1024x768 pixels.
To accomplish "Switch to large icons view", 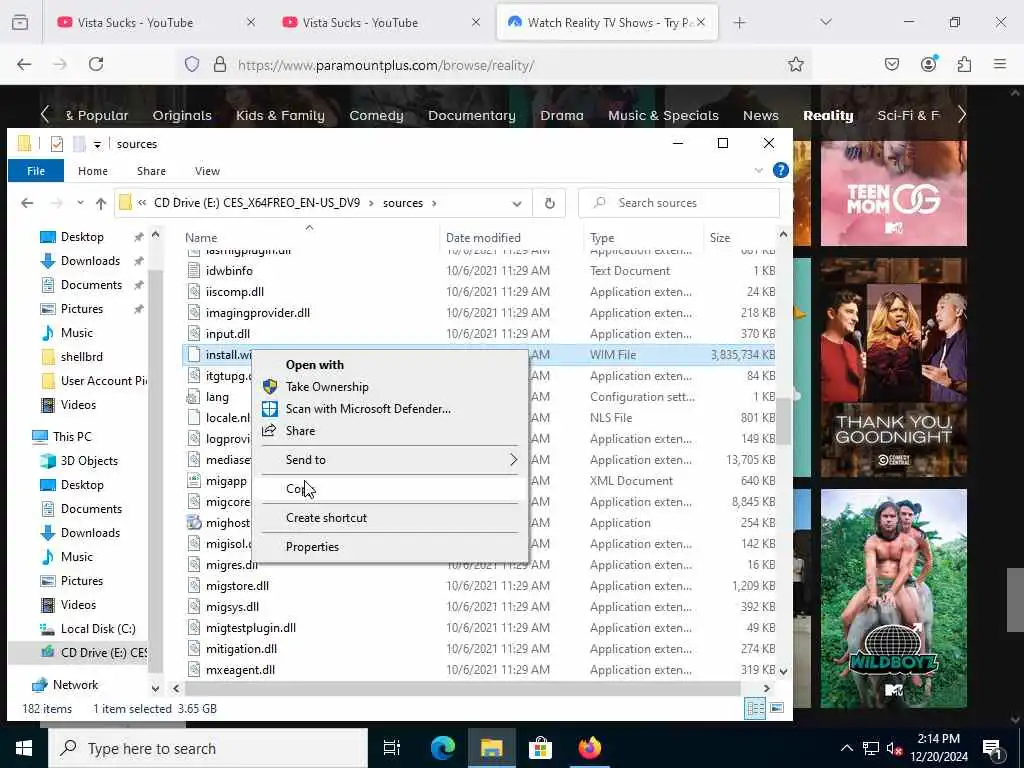I will (777, 708).
